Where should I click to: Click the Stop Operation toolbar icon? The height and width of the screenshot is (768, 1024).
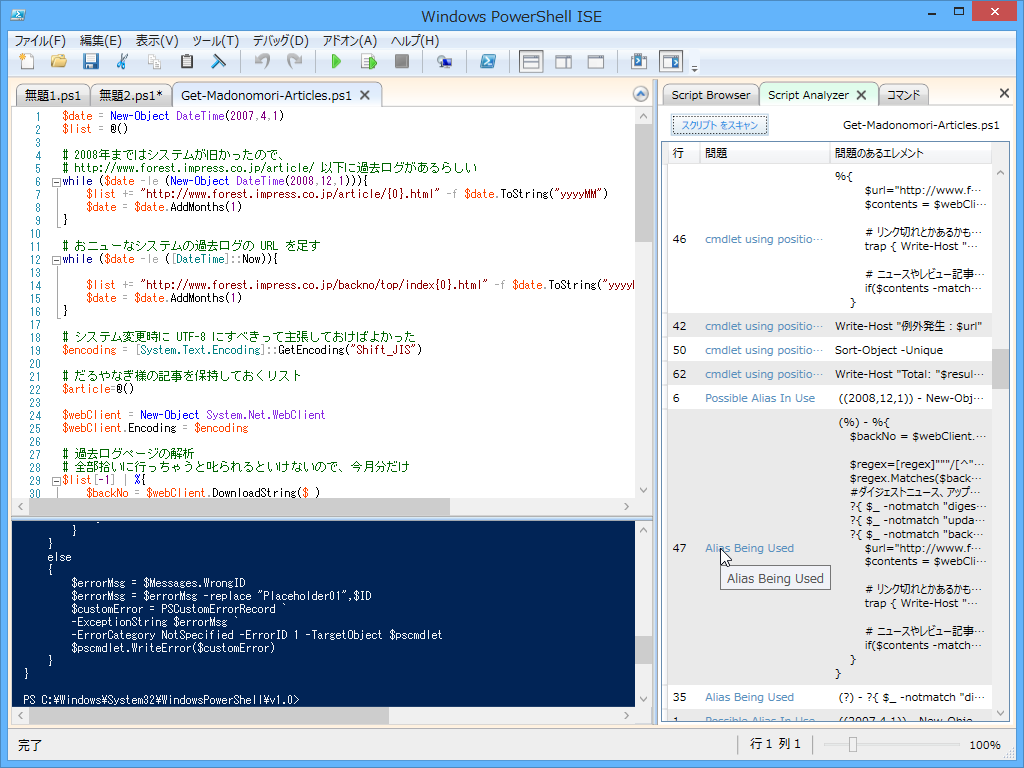pyautogui.click(x=401, y=61)
